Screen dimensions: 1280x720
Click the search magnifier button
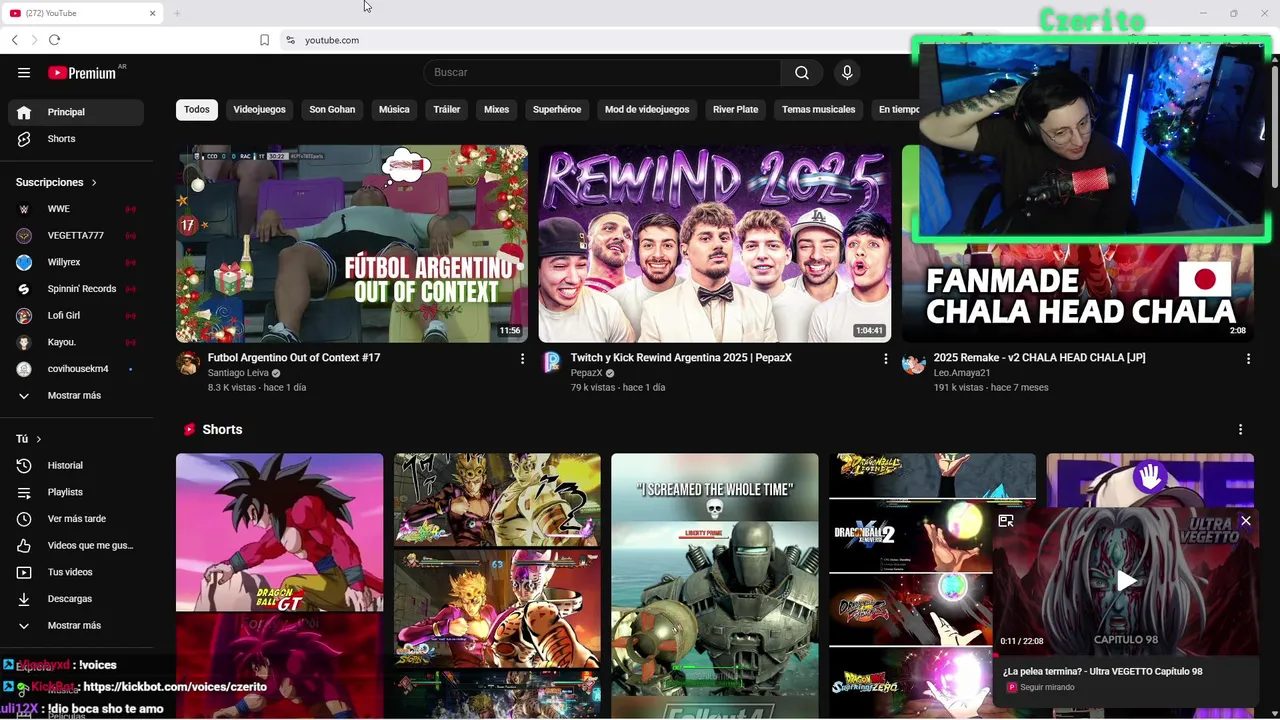pyautogui.click(x=802, y=72)
